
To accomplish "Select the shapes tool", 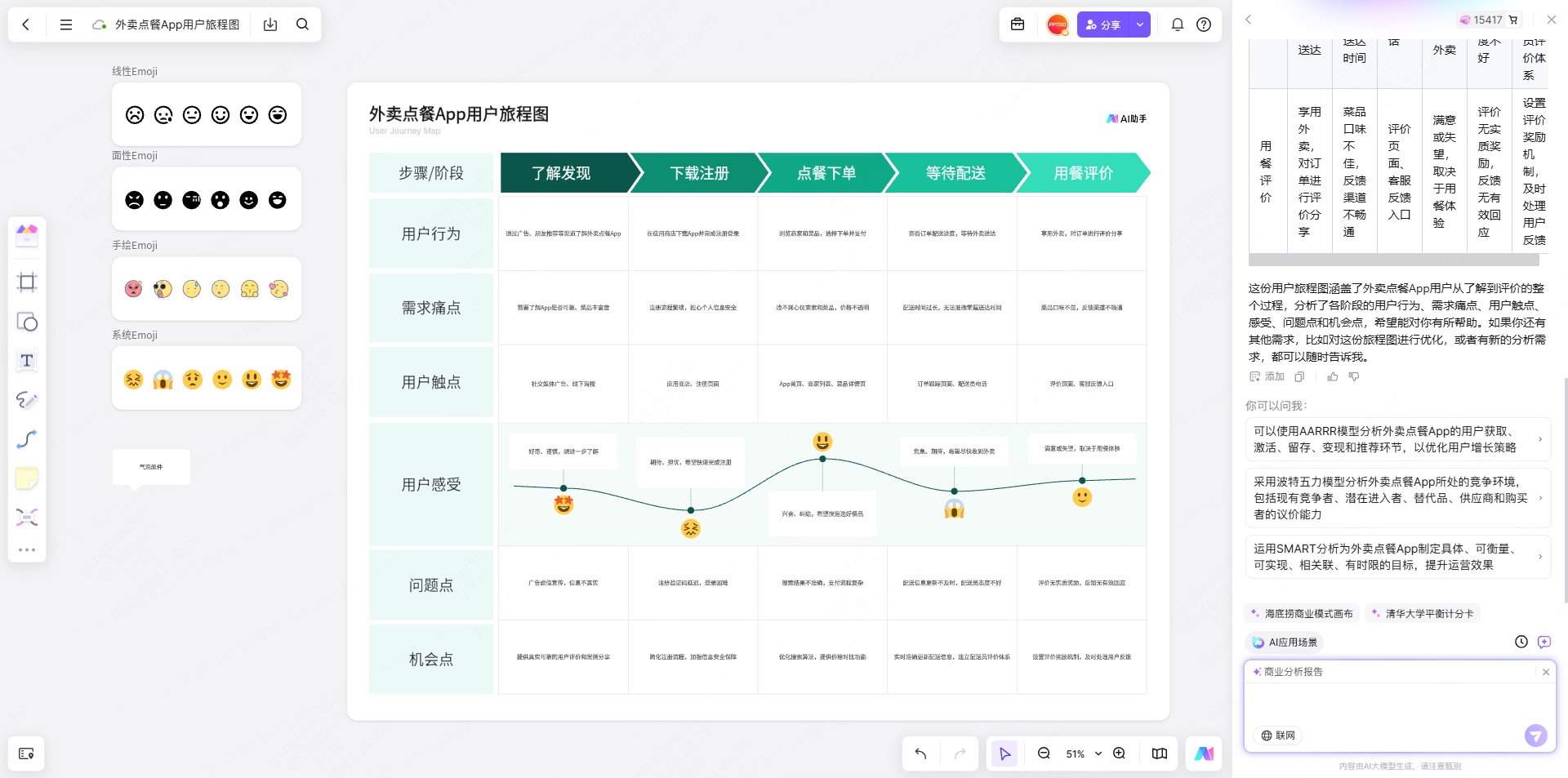I will tap(27, 322).
